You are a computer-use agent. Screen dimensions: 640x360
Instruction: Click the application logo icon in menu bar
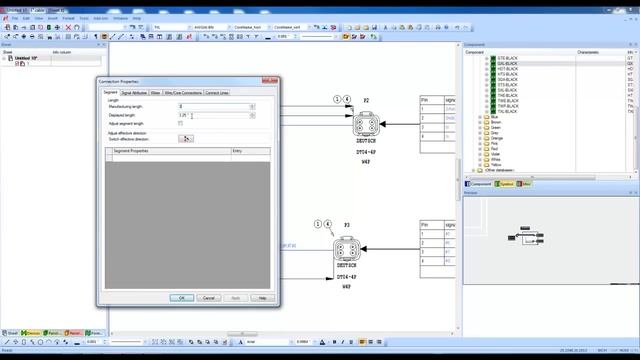5,18
